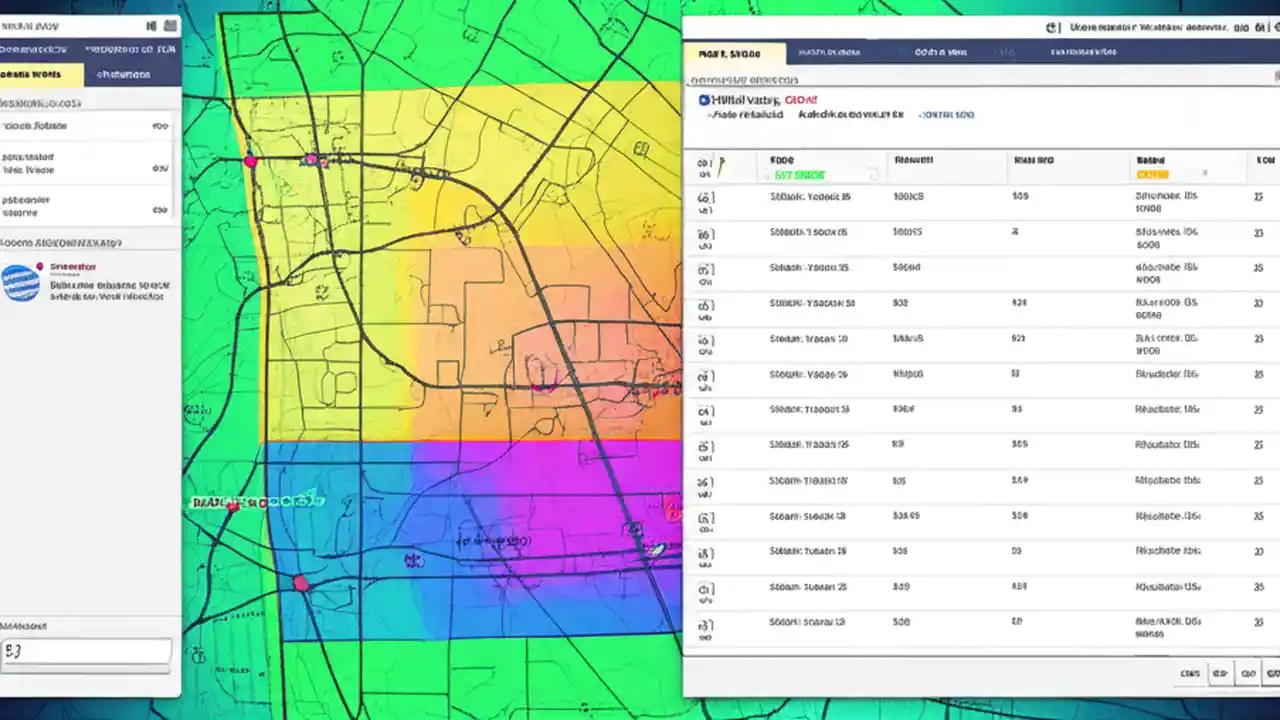Click the pink location marker on the upper map road
Viewport: 1280px width, 720px height.
tap(251, 160)
